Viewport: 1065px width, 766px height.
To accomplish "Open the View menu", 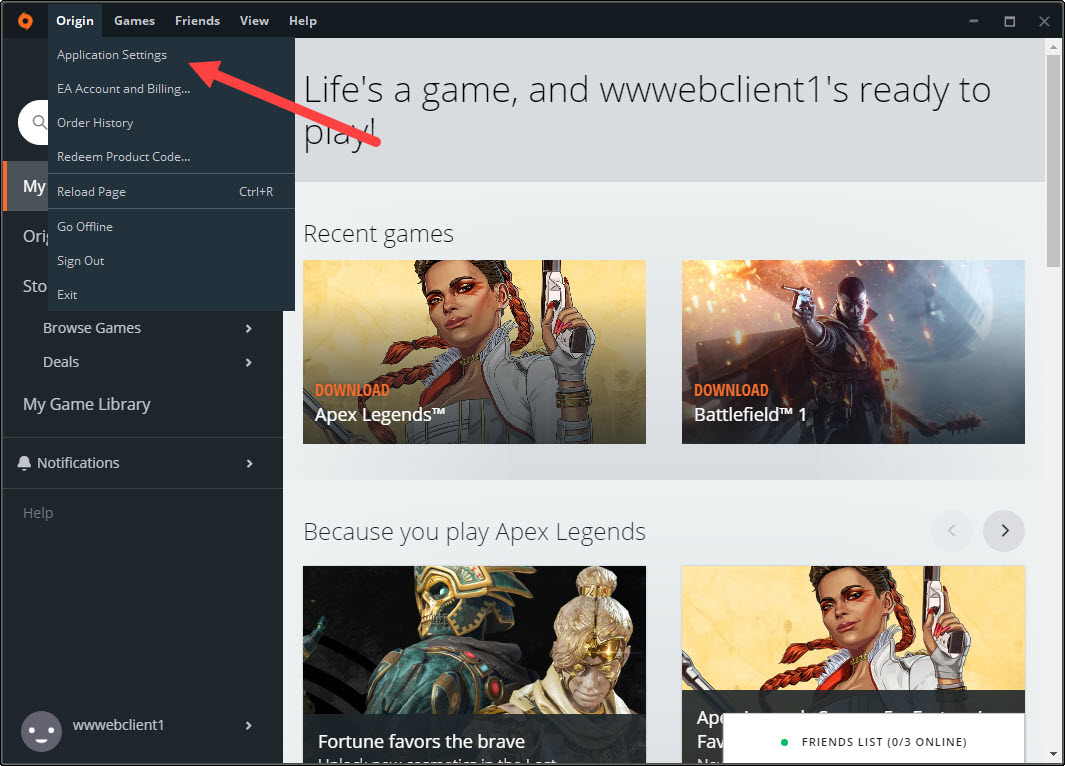I will pyautogui.click(x=254, y=21).
